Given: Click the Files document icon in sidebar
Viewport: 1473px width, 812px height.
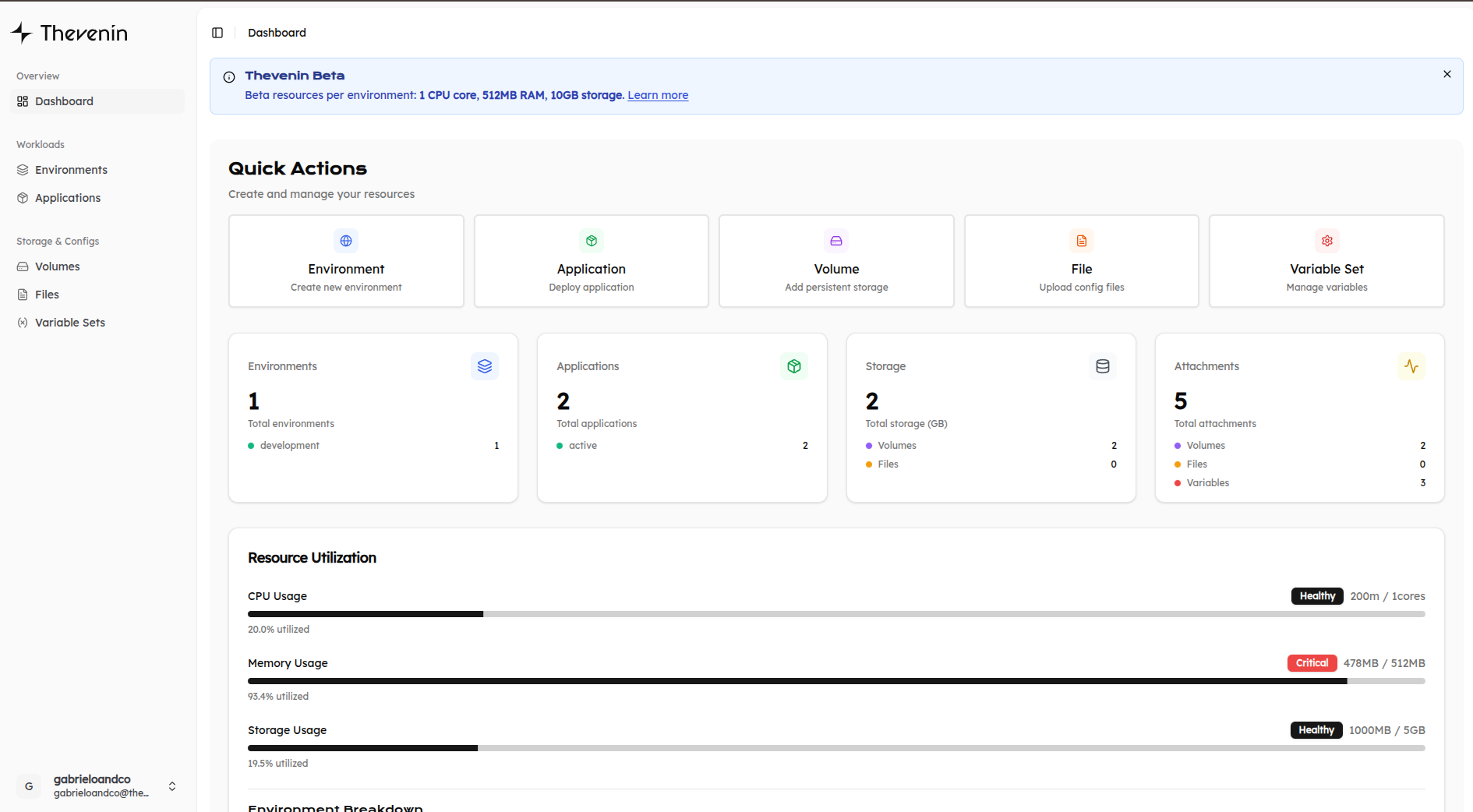Looking at the screenshot, I should tap(23, 295).
